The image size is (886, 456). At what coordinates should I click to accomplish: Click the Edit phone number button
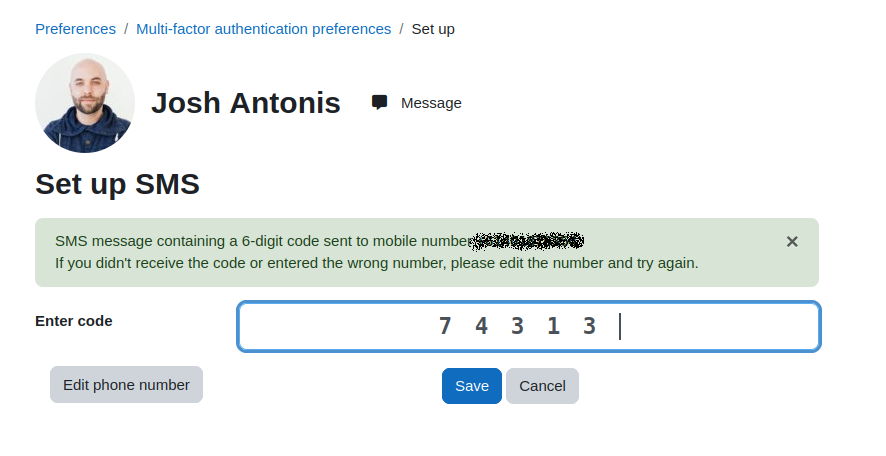coord(126,385)
